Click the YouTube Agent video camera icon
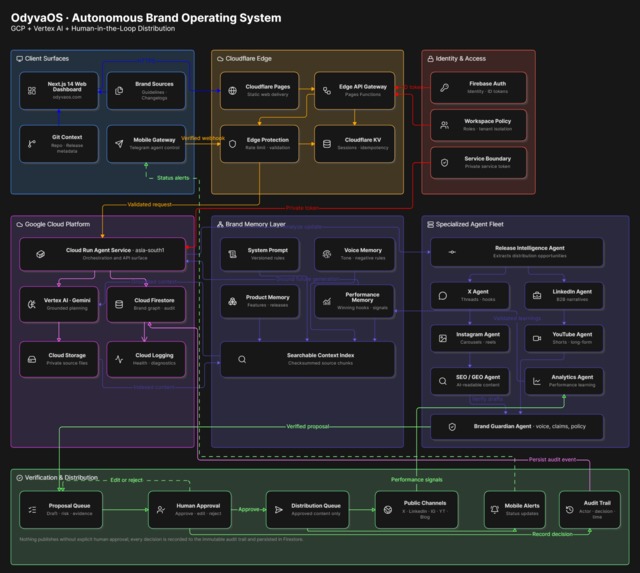This screenshot has height=573, width=640. click(537, 338)
